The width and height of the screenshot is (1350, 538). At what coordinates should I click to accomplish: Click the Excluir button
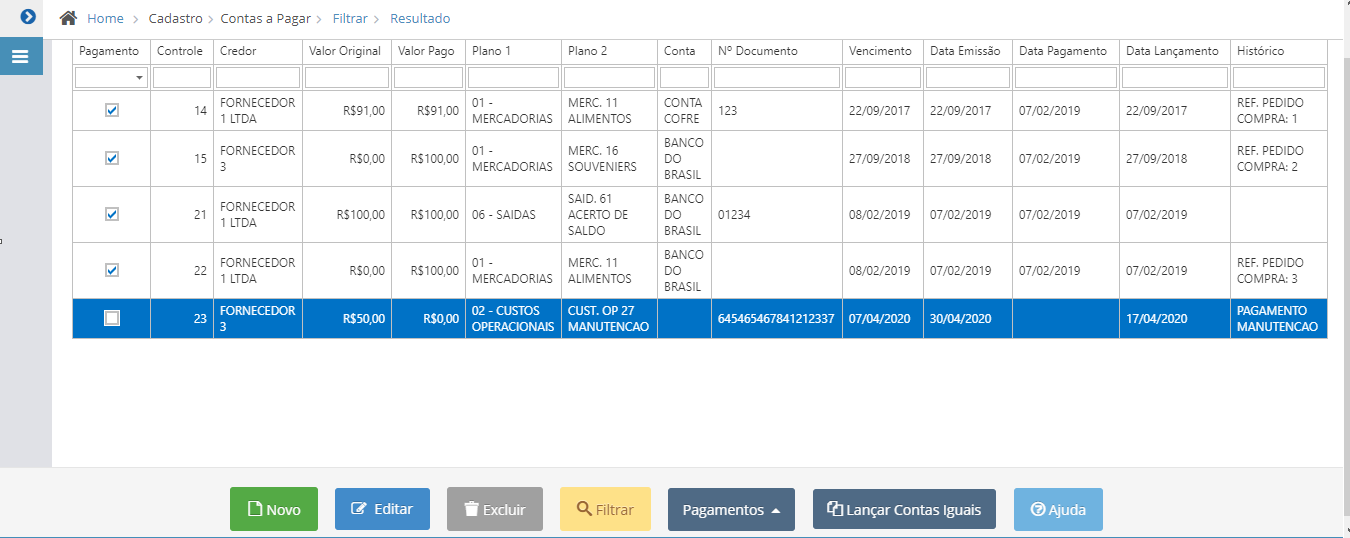pos(495,509)
